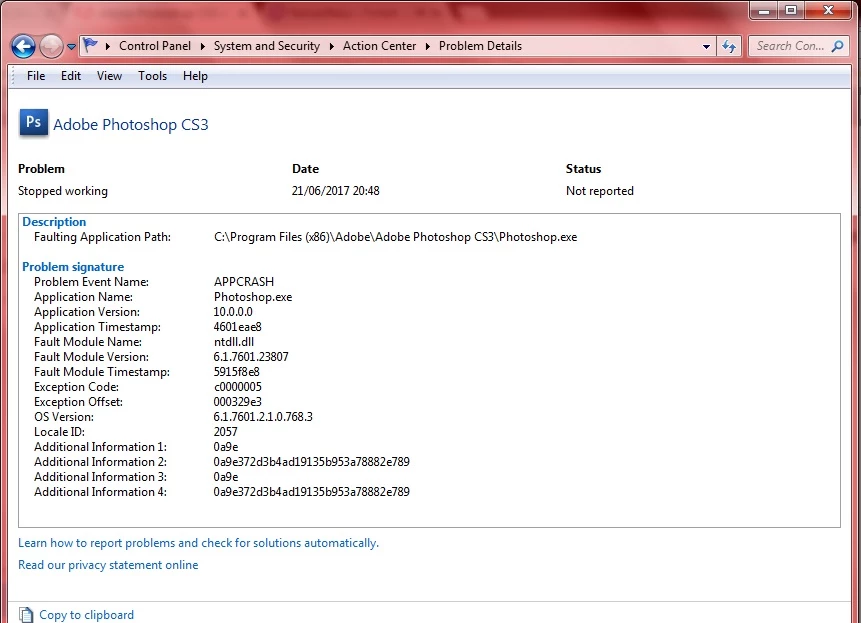
Task: Click the 'Stopped working' problem text
Action: [x=63, y=191]
